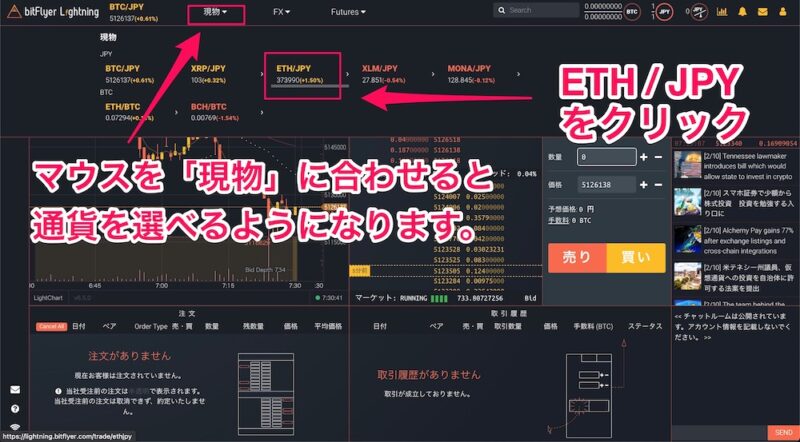
Task: Click ステータス column header in history
Action: 644,326
